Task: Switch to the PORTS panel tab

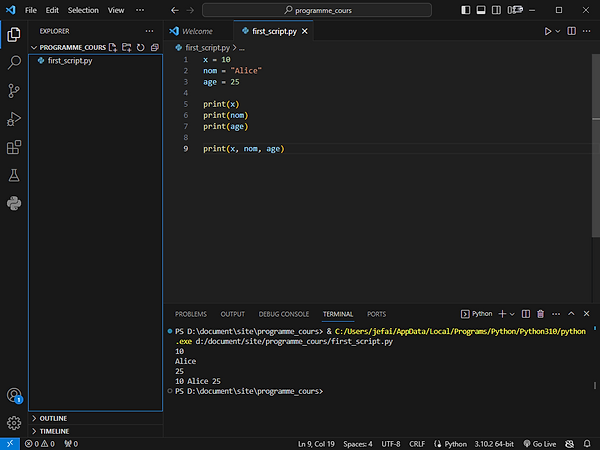Action: [x=377, y=314]
